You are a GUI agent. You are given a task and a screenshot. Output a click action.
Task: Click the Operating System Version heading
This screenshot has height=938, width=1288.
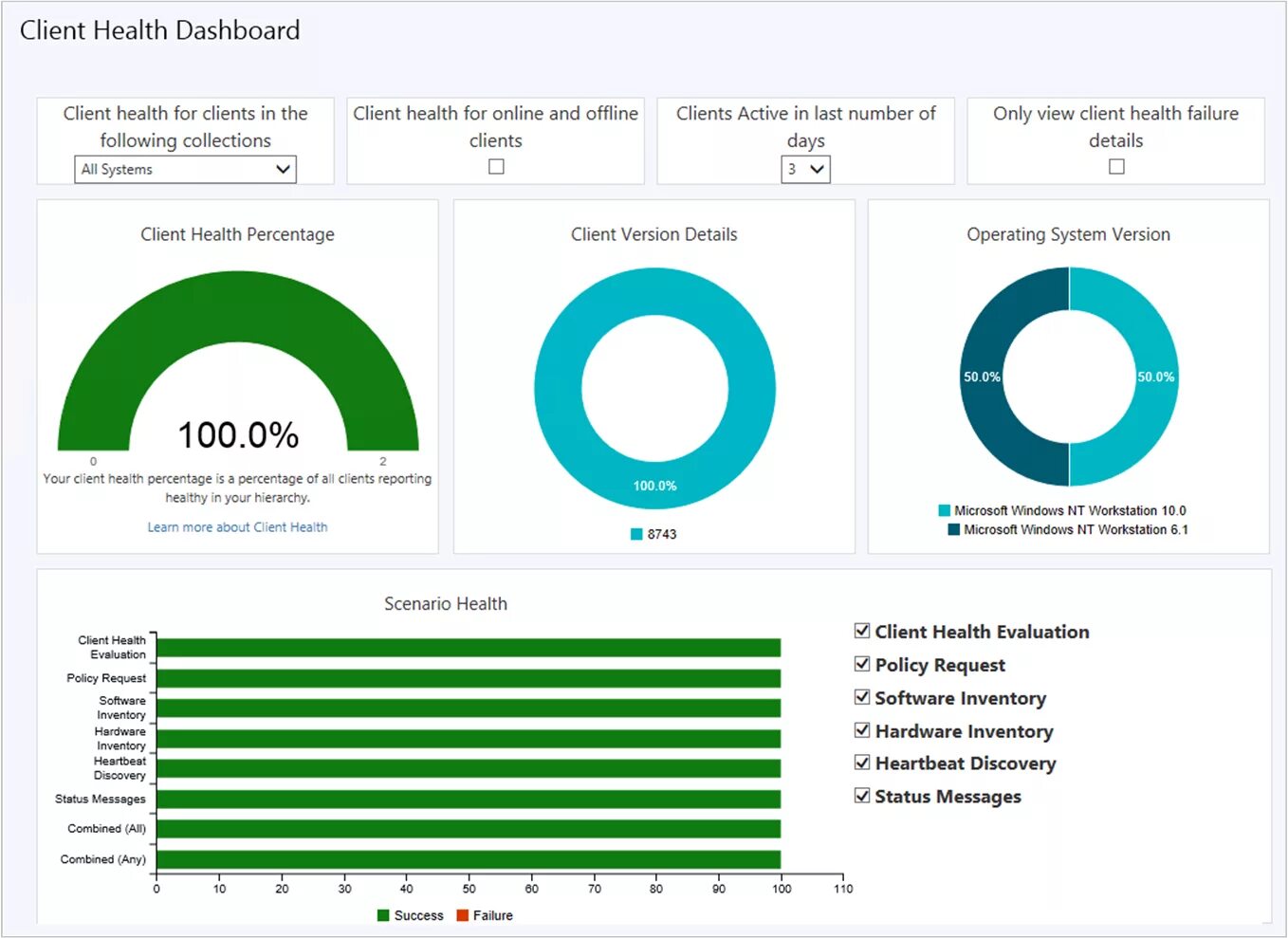[1068, 234]
